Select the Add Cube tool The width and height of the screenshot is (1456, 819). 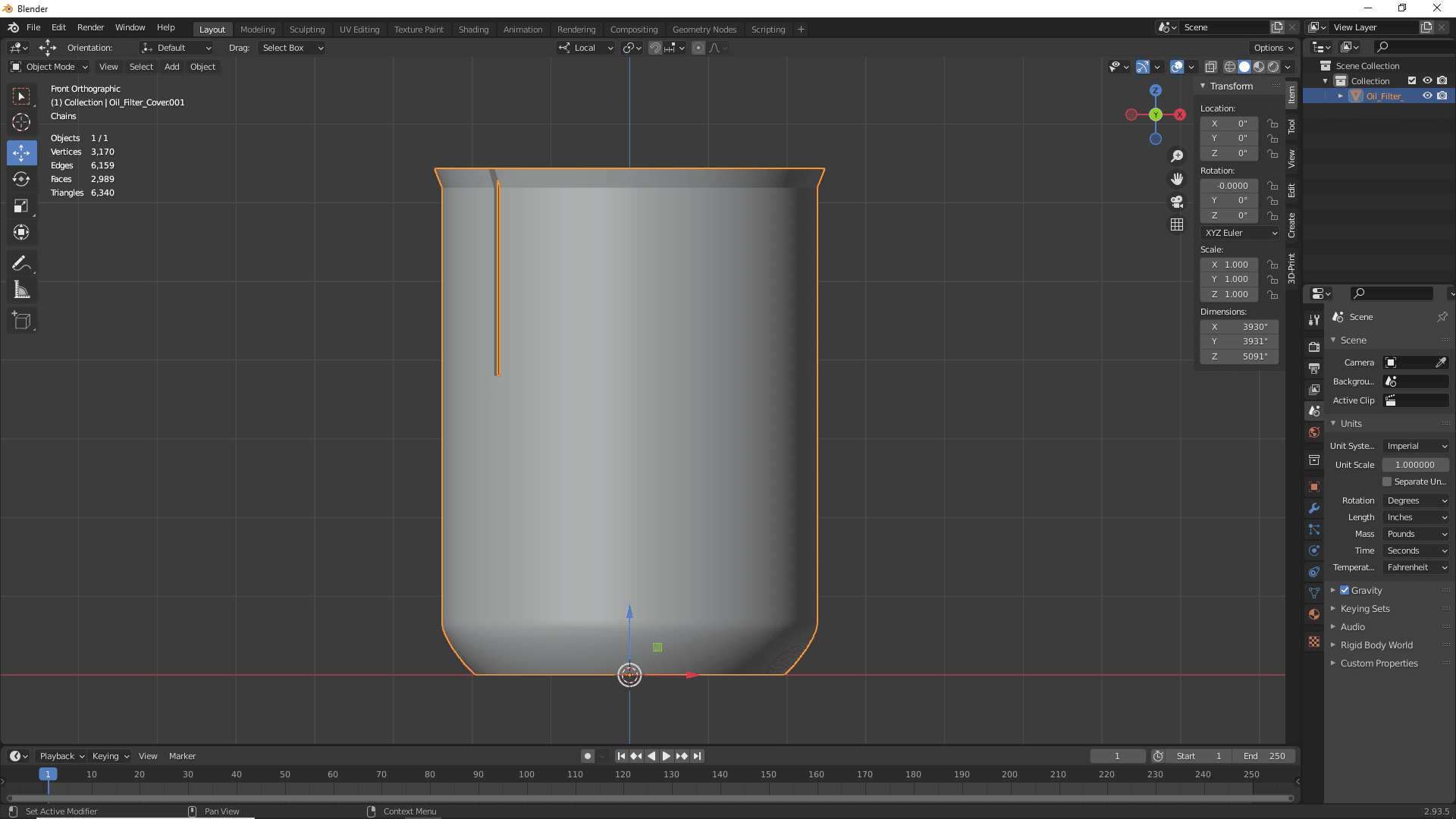(x=21, y=321)
